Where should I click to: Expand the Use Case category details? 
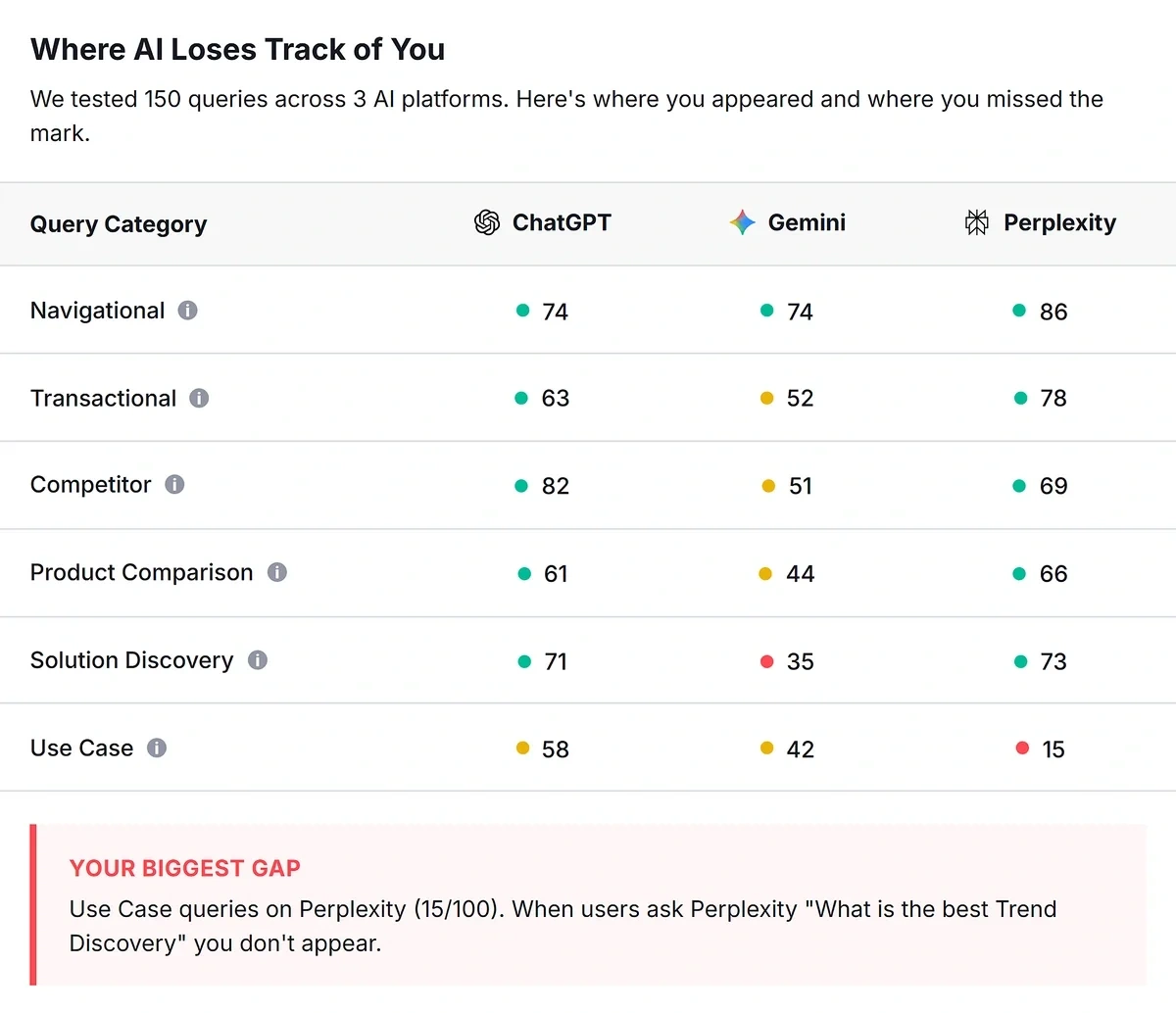pyautogui.click(x=81, y=748)
